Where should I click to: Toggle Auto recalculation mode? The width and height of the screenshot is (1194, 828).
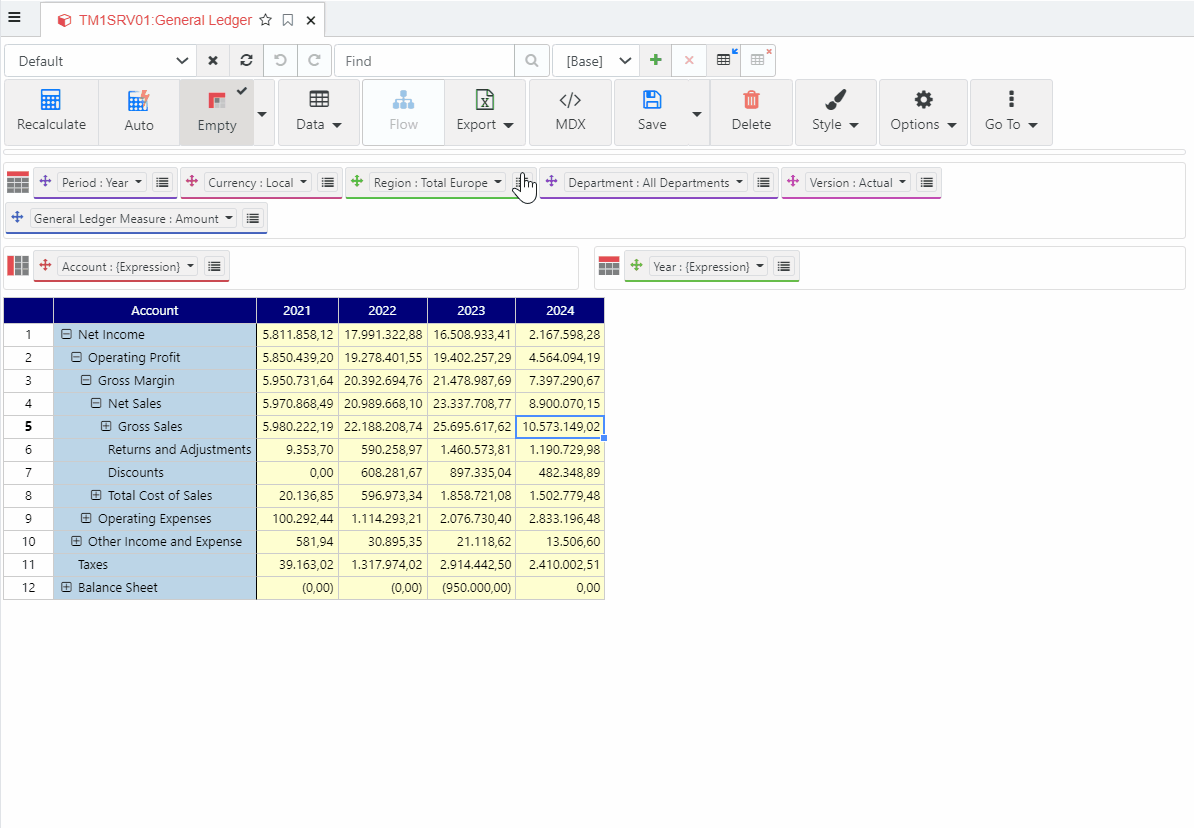click(x=139, y=112)
